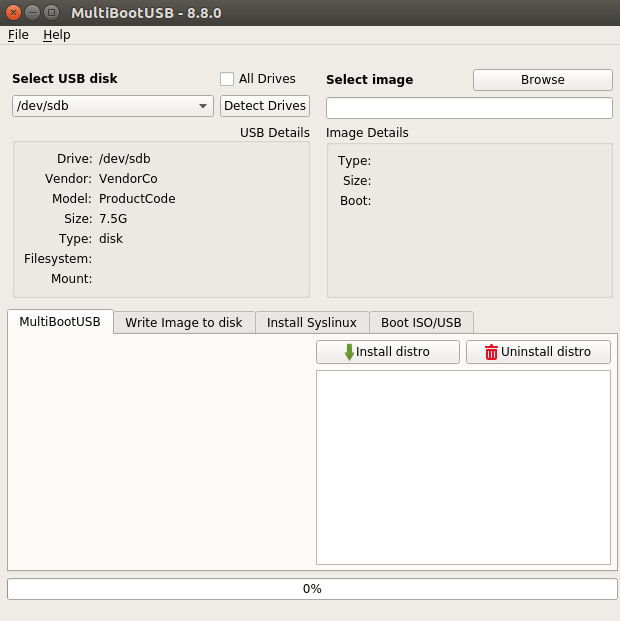
Task: Open the Help menu
Action: [56, 35]
